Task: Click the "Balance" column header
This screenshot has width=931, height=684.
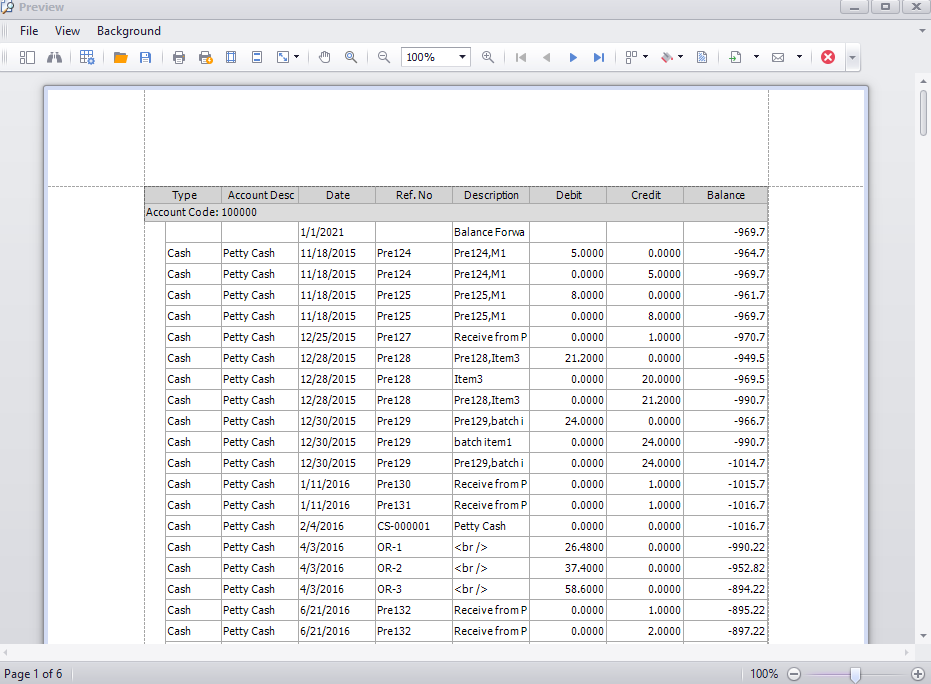Action: [726, 195]
